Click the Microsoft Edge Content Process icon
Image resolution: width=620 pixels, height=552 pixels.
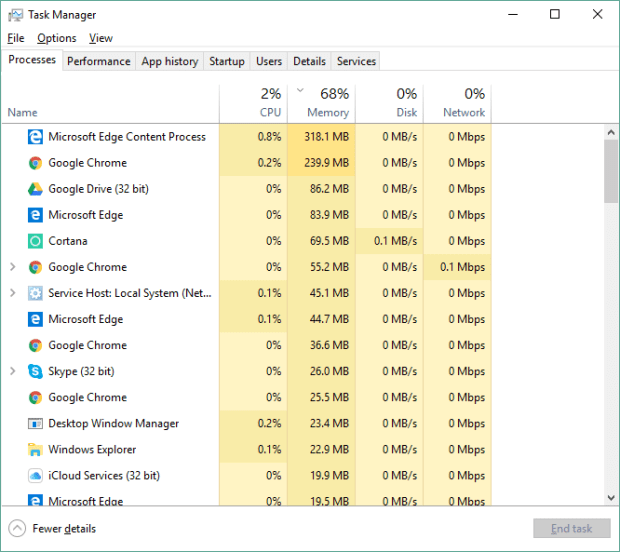[35, 137]
